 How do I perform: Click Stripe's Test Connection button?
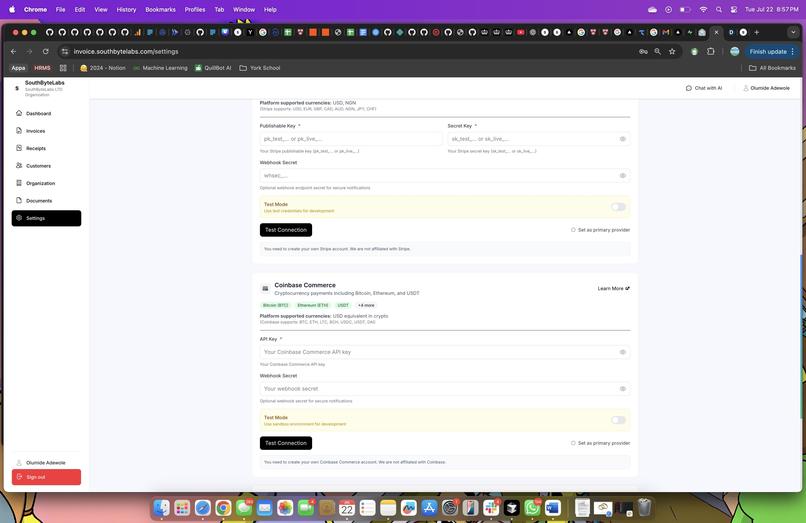tap(286, 230)
